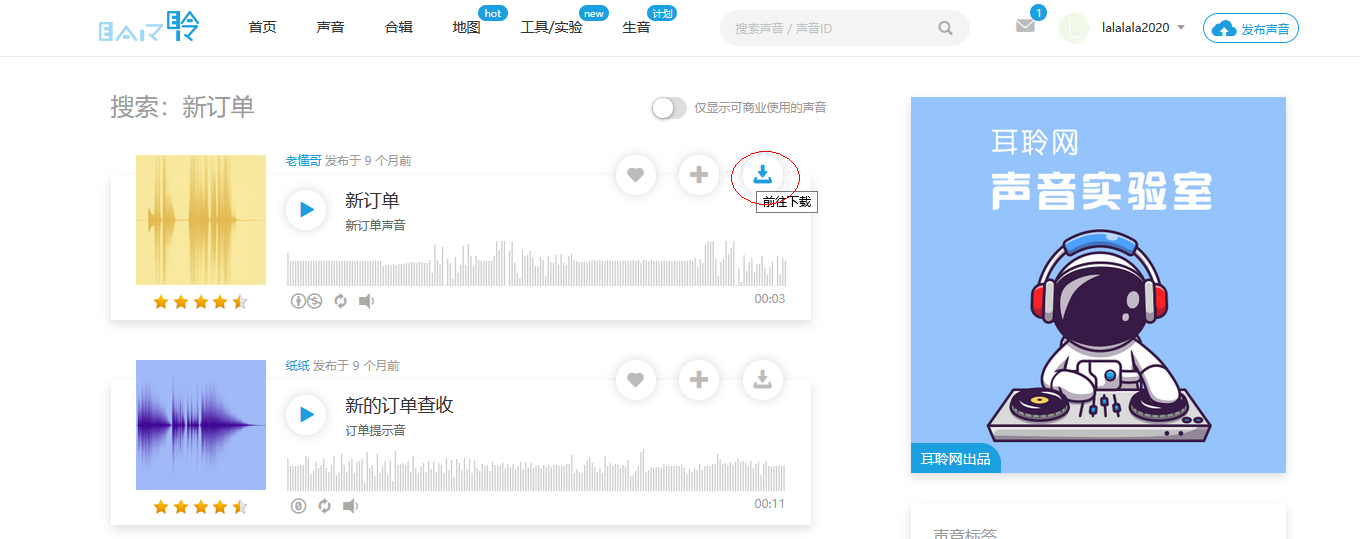
Task: Download the 新的订单查收 sound
Action: (x=763, y=380)
